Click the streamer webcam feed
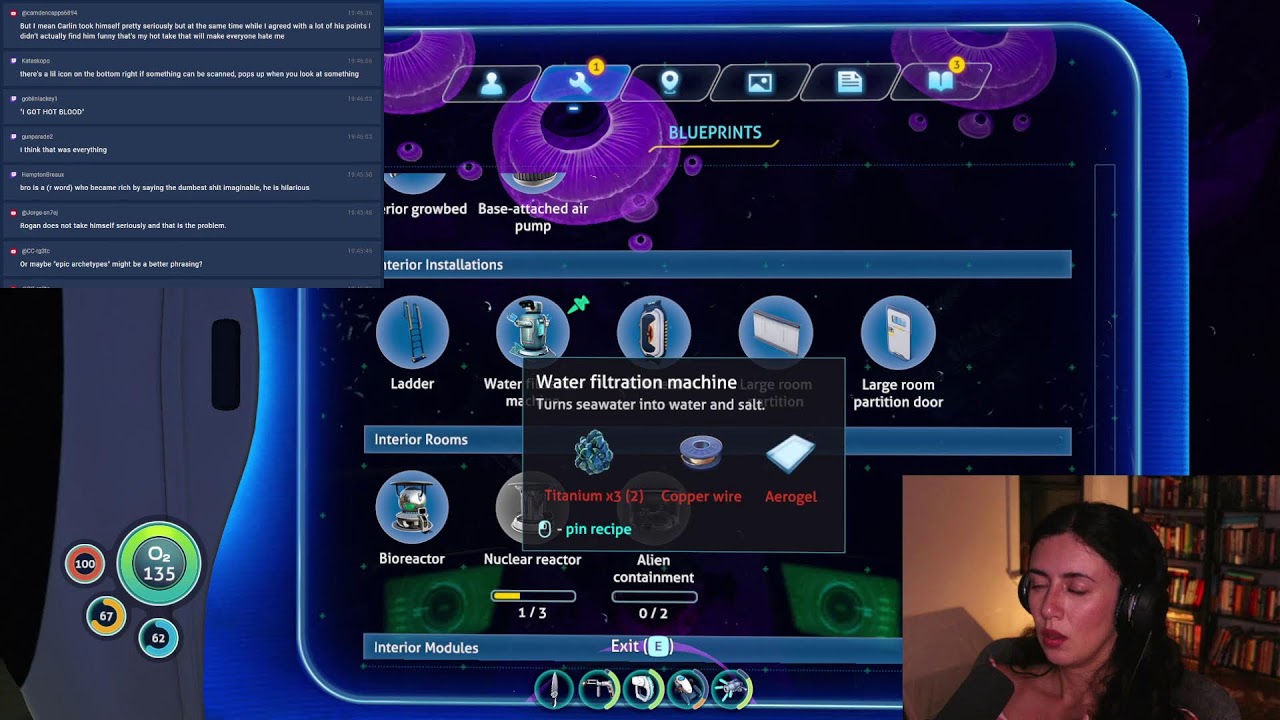Image resolution: width=1280 pixels, height=720 pixels. pos(1091,597)
